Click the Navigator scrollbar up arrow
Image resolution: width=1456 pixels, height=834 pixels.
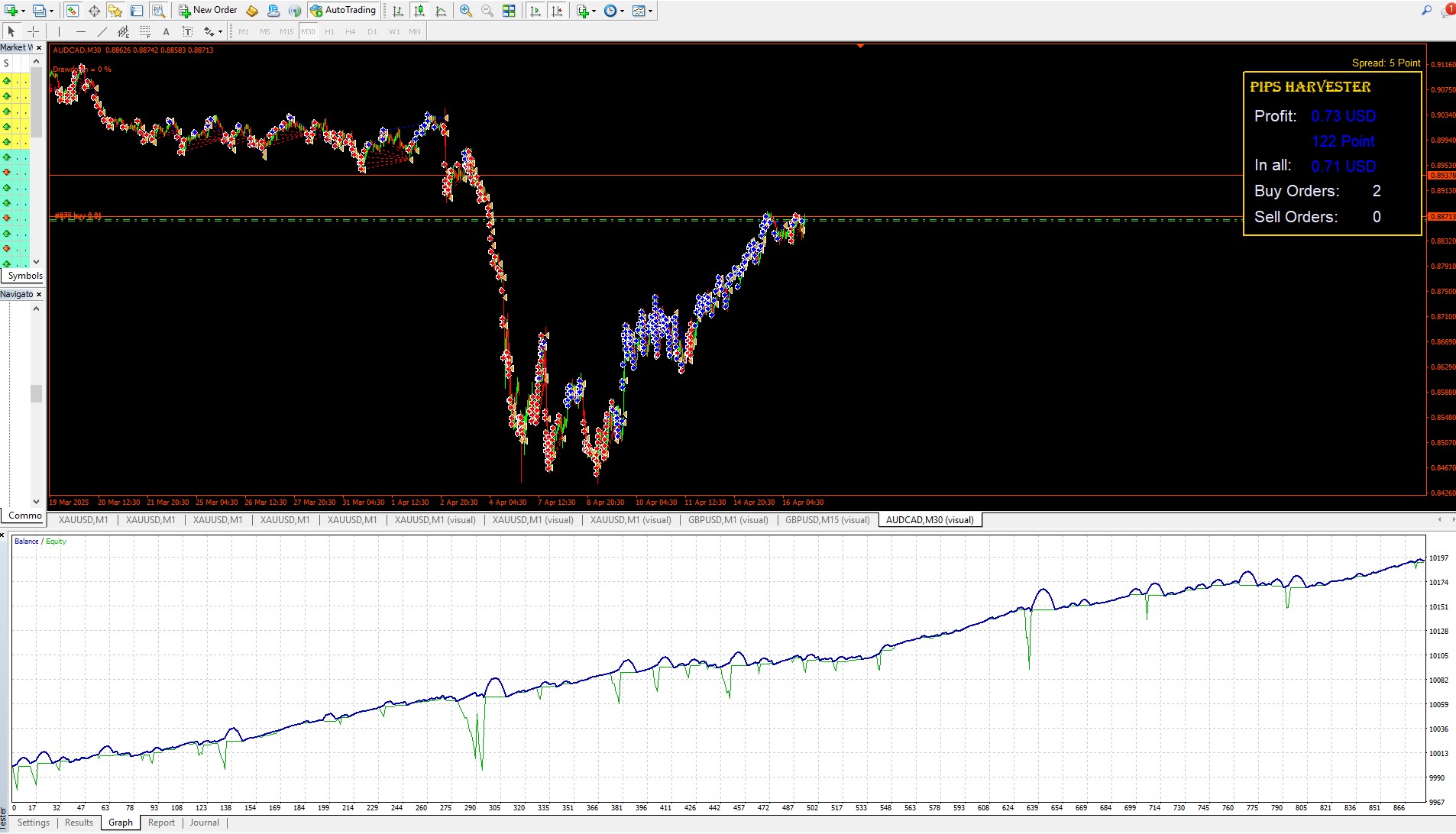point(36,309)
